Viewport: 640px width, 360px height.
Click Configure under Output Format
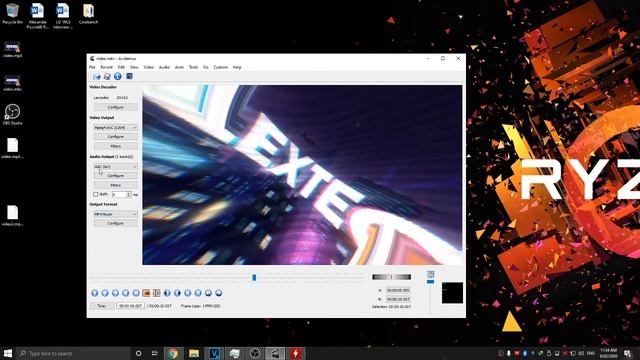116,223
